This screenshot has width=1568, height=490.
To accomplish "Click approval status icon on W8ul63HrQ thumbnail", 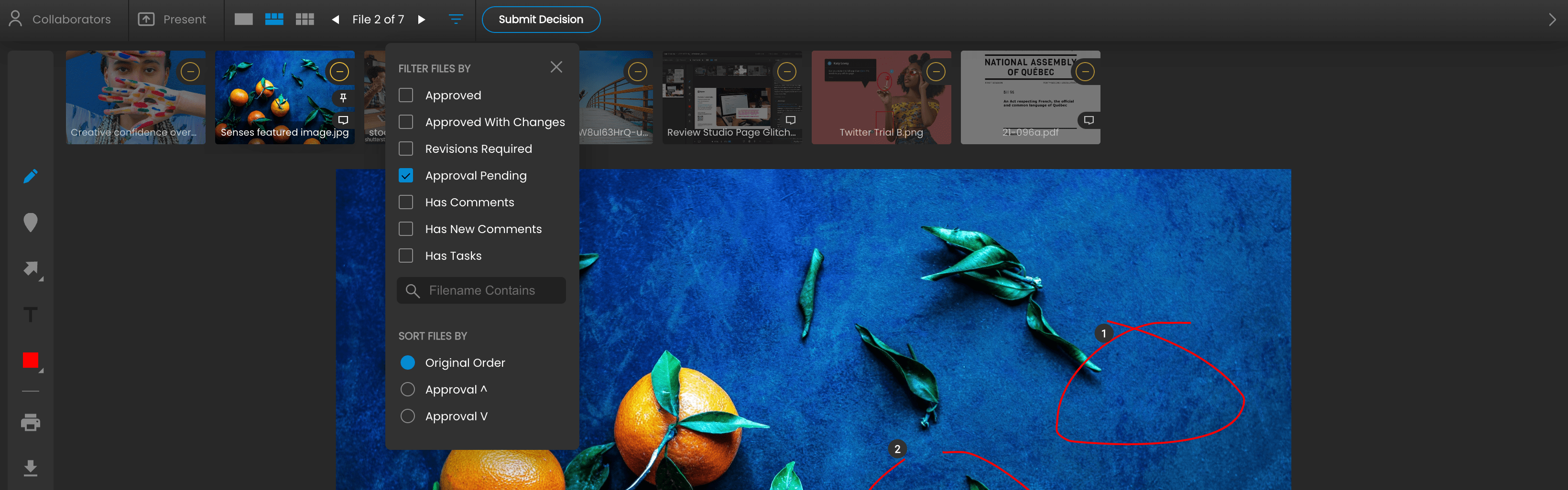I will click(638, 72).
